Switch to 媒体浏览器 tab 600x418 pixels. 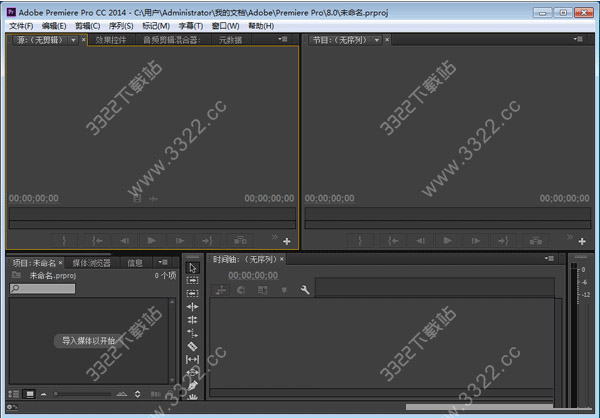(x=91, y=263)
